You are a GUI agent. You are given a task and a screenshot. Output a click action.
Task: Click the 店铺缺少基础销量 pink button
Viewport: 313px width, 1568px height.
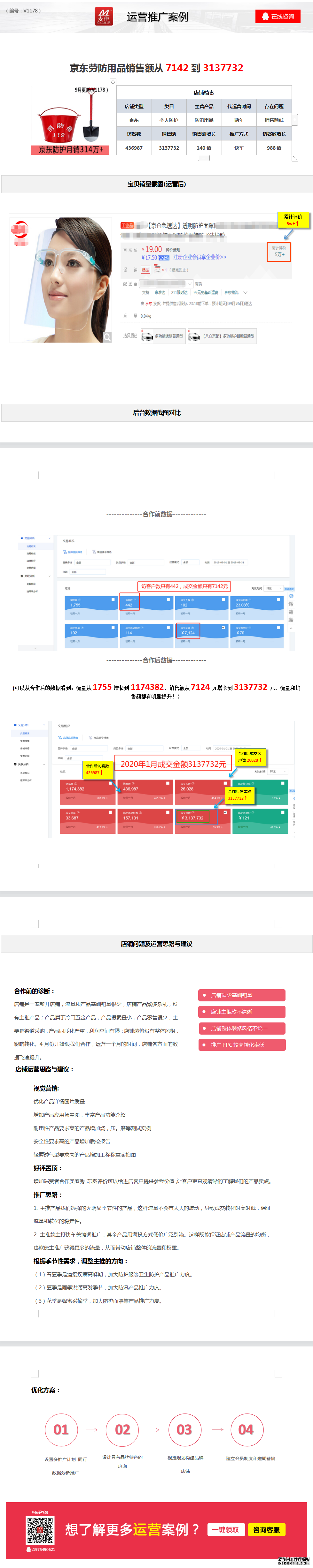[242, 995]
